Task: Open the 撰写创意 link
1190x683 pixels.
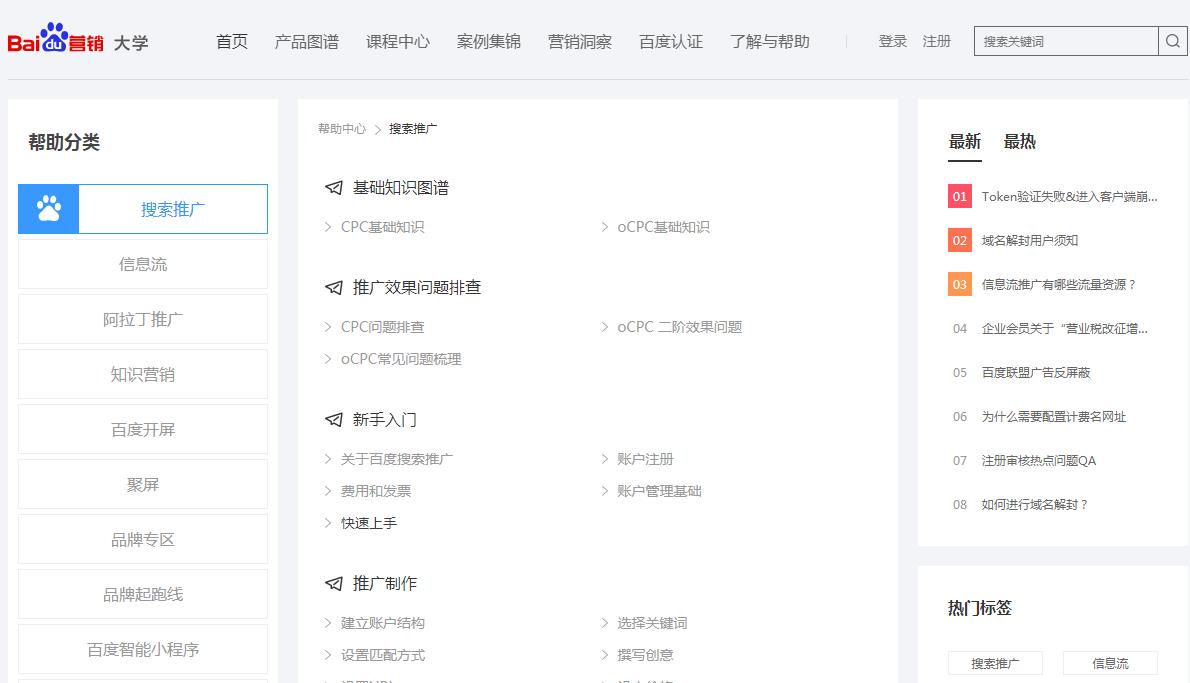Action: click(x=645, y=655)
